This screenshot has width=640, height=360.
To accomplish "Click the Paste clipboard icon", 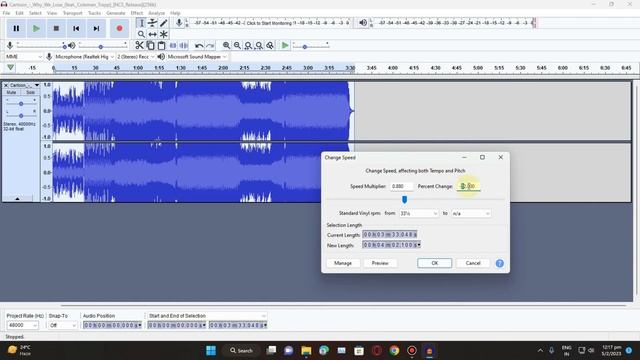I will pyautogui.click(x=161, y=45).
